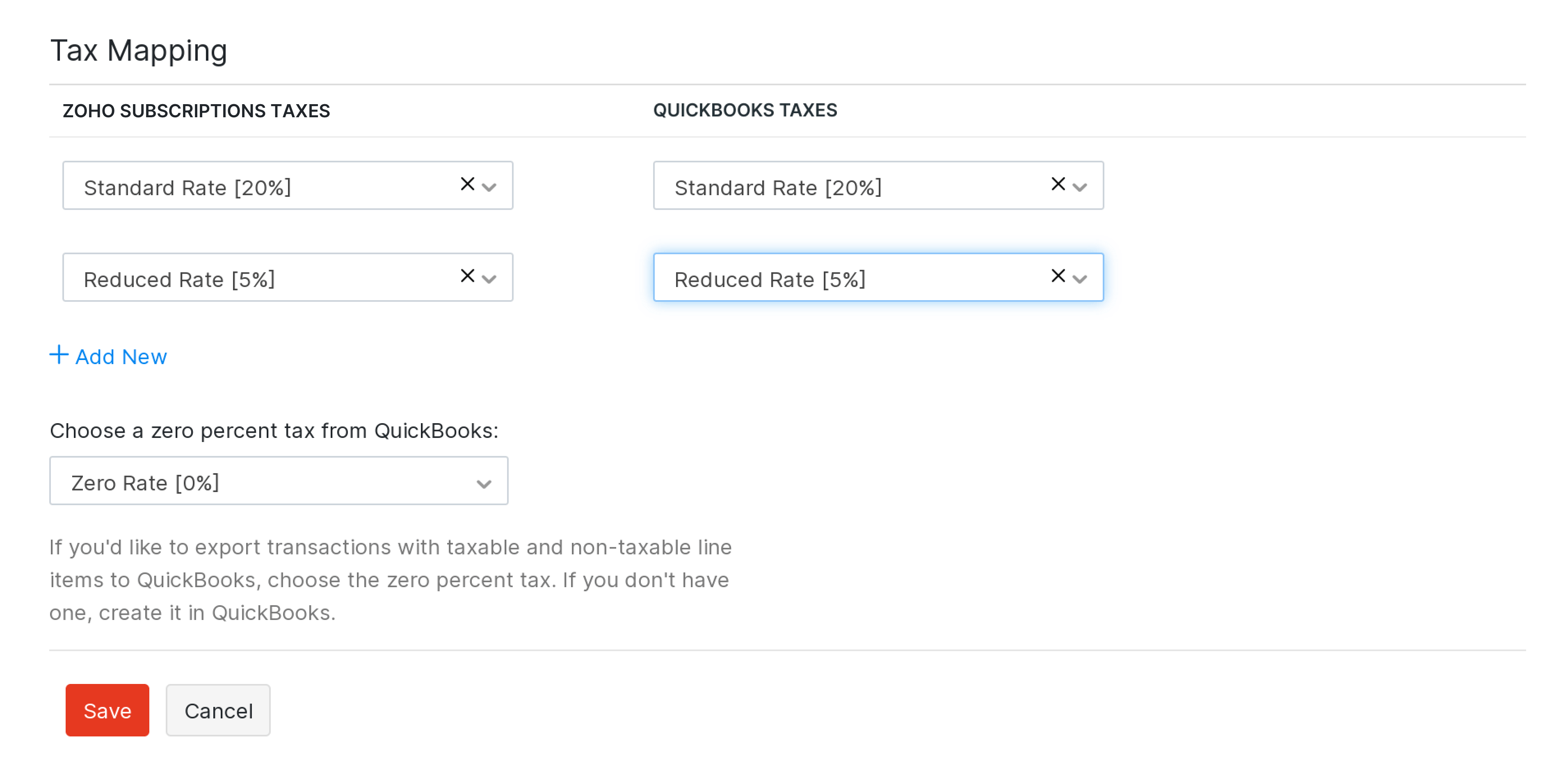The image size is (1554, 784).
Task: Open the QuickBooks Reduced Rate dropdown chevron
Action: click(x=1080, y=278)
